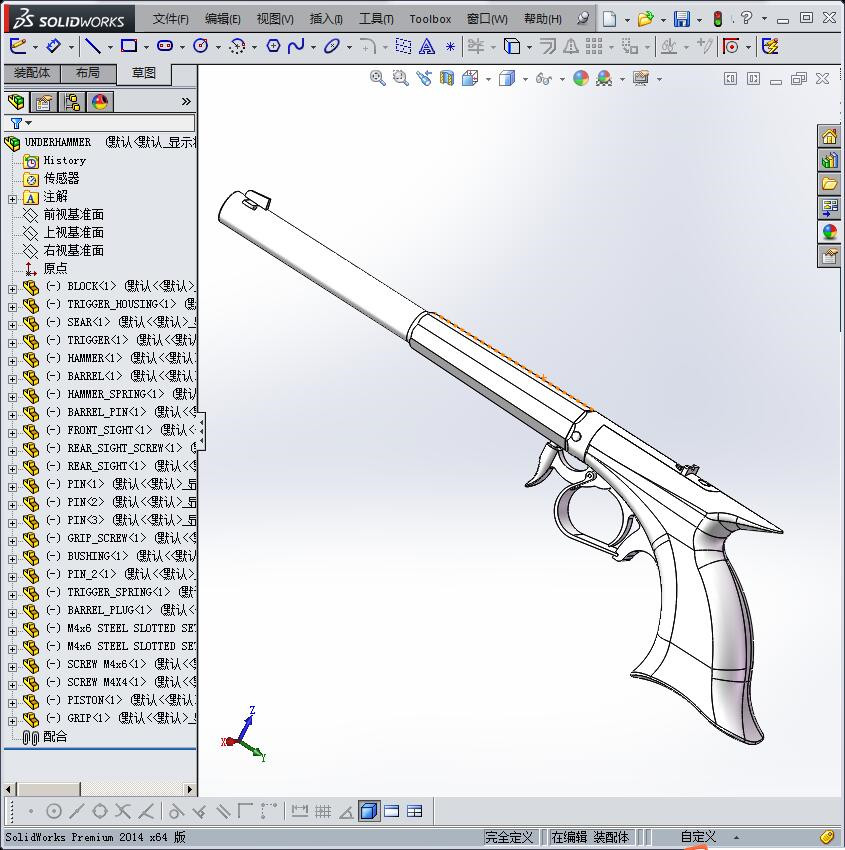The height and width of the screenshot is (850, 845).
Task: Expand the BLOCK<1> component node
Action: point(12,289)
